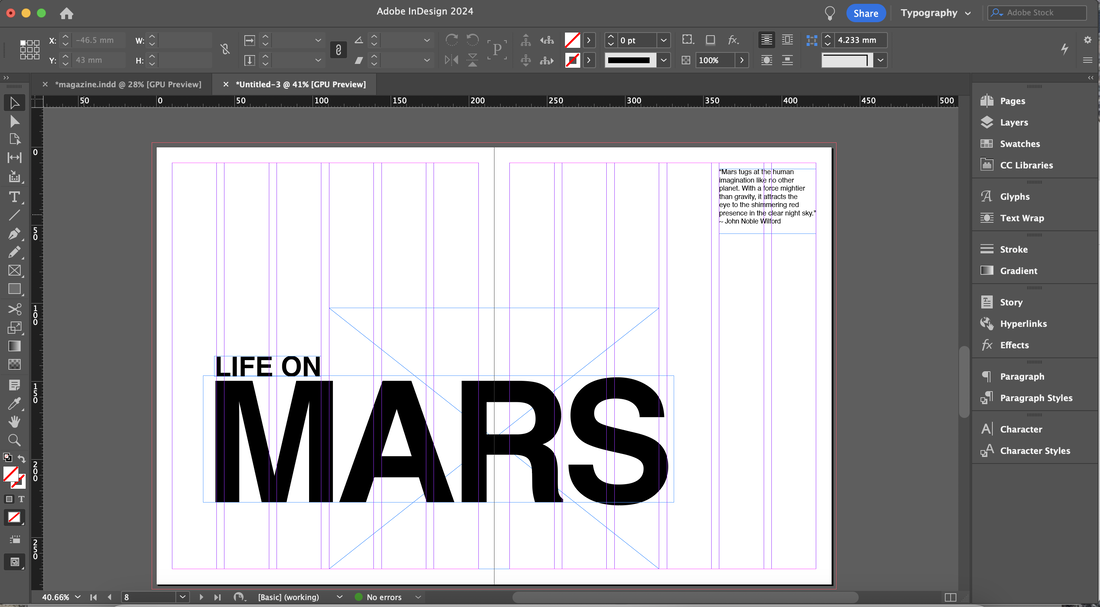This screenshot has height=607, width=1100.
Task: Expand the opacity 100% slider arrow
Action: click(x=742, y=60)
